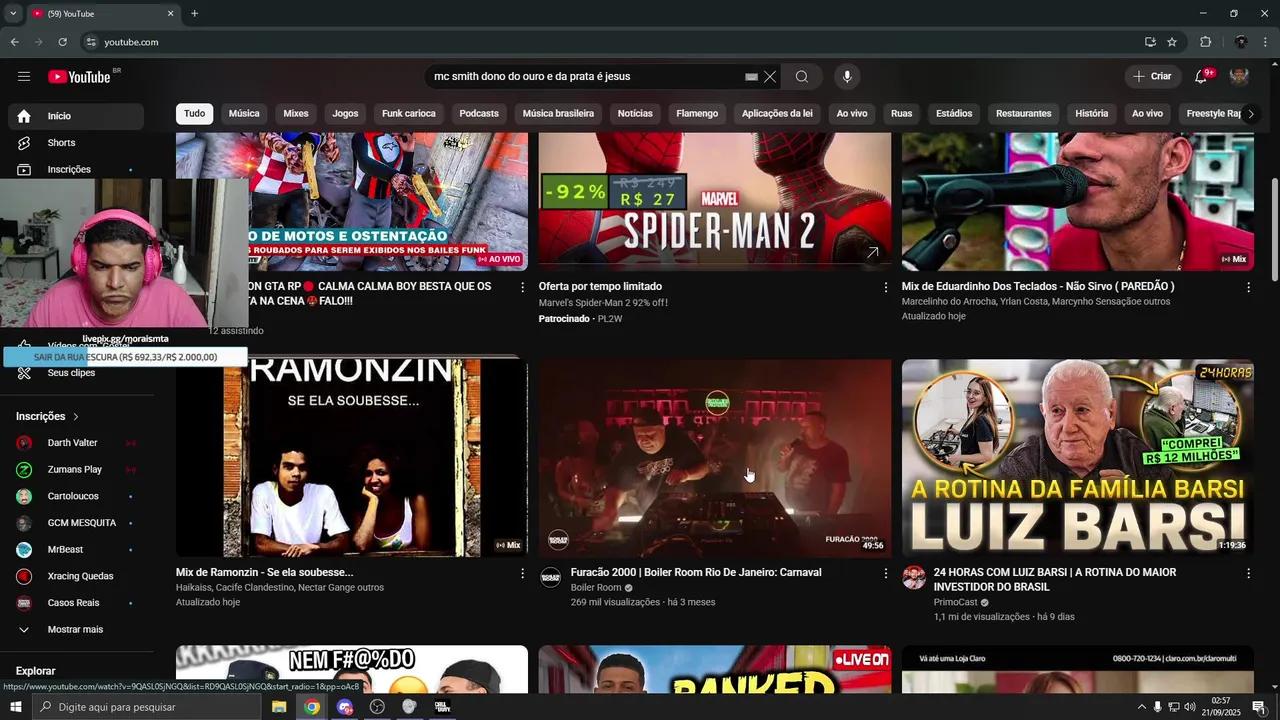Open Chrome extensions puzzle icon
Viewport: 1280px width, 720px height.
[x=1205, y=42]
